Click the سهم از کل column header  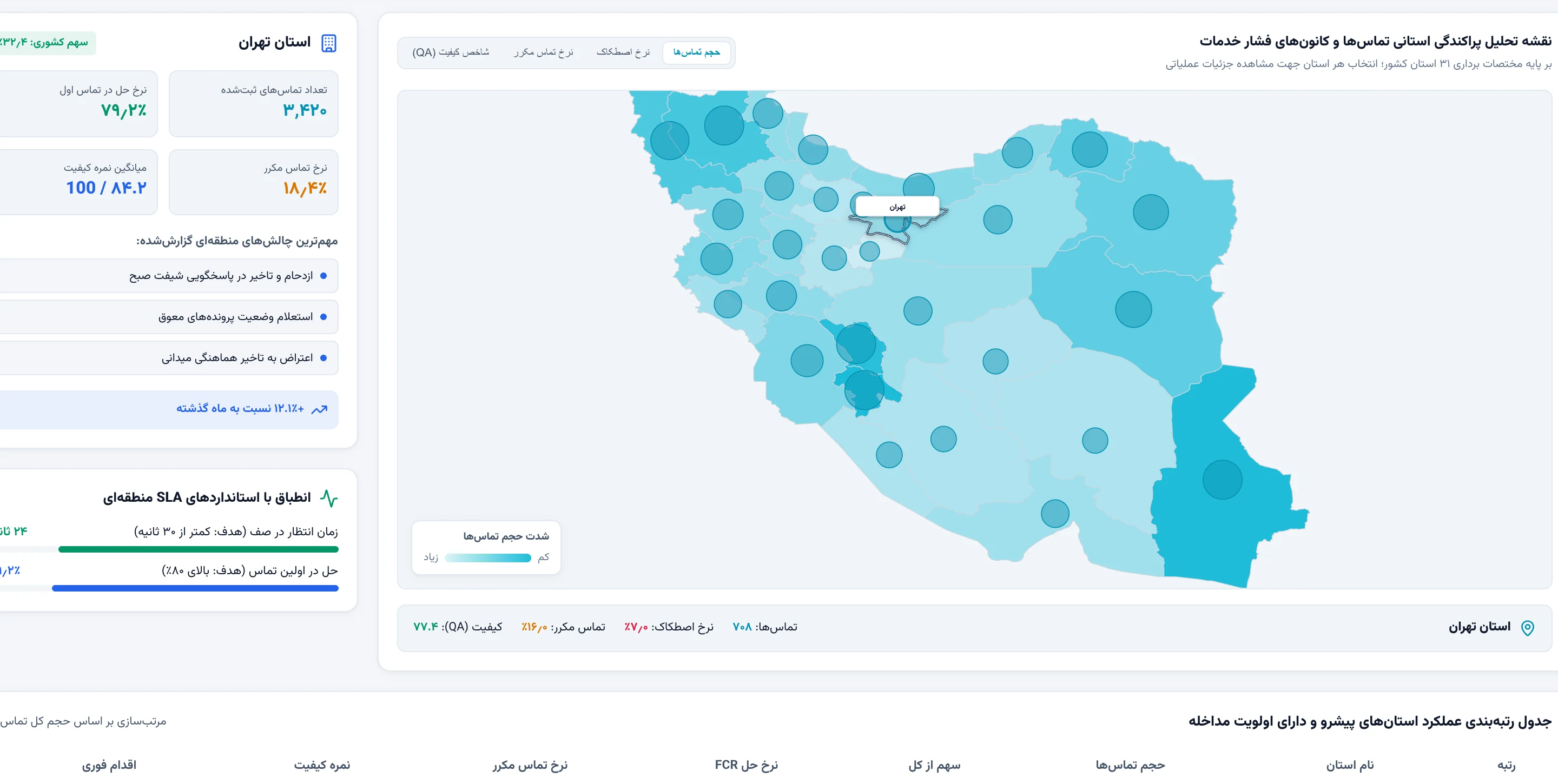[x=934, y=765]
